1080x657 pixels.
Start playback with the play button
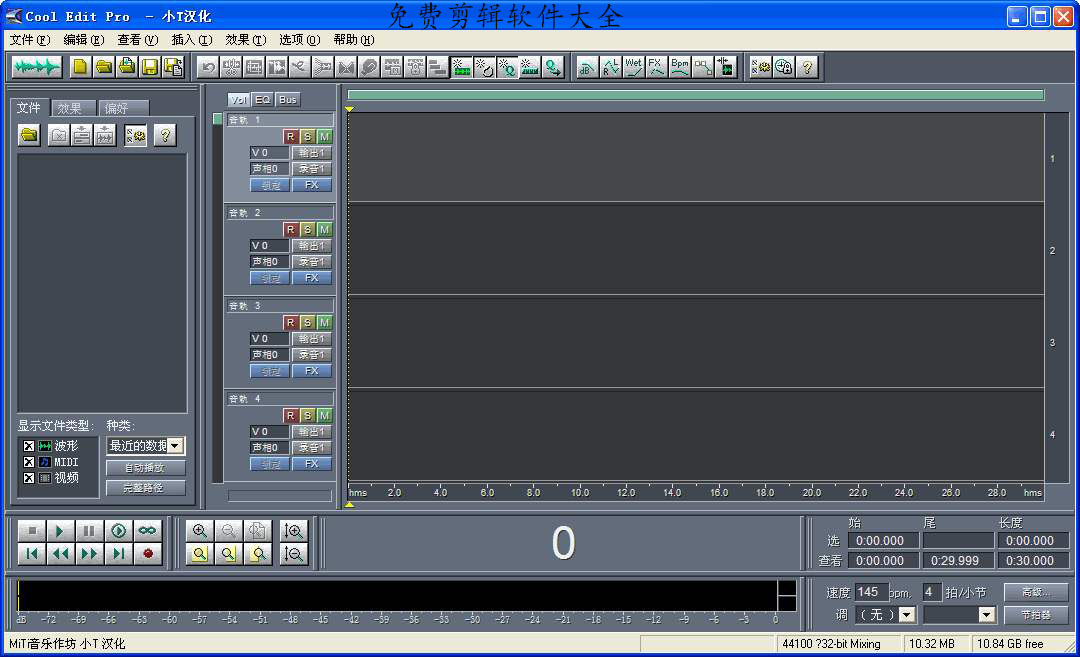coord(60,530)
